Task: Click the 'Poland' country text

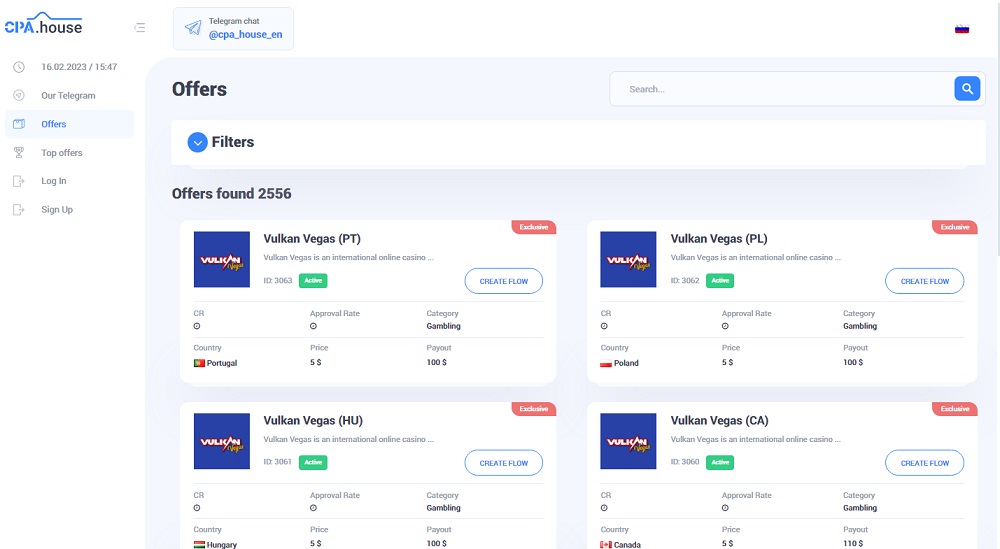Action: click(626, 363)
